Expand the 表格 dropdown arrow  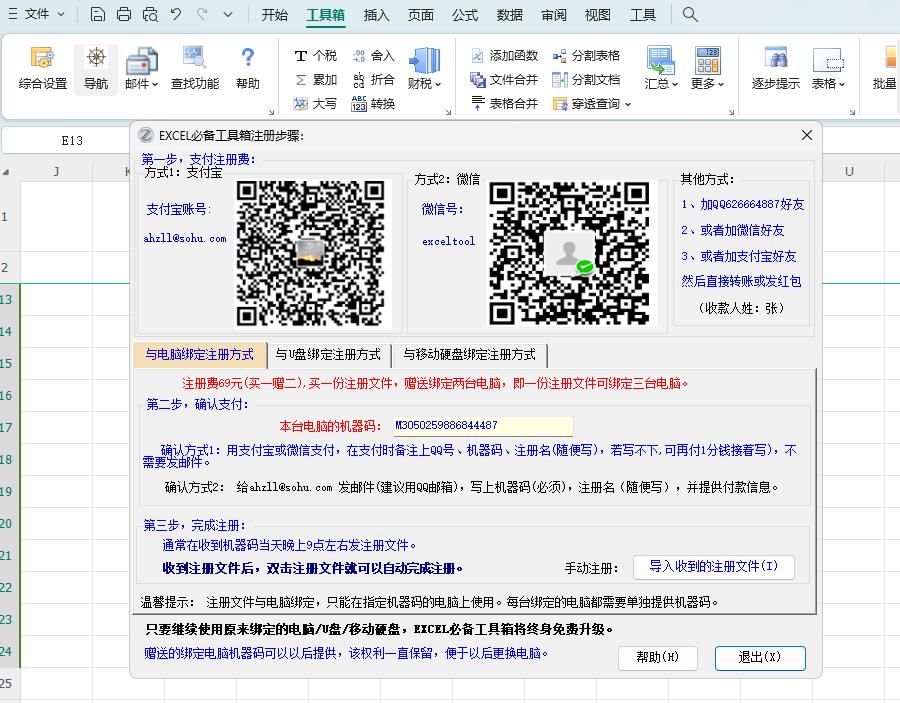842,85
